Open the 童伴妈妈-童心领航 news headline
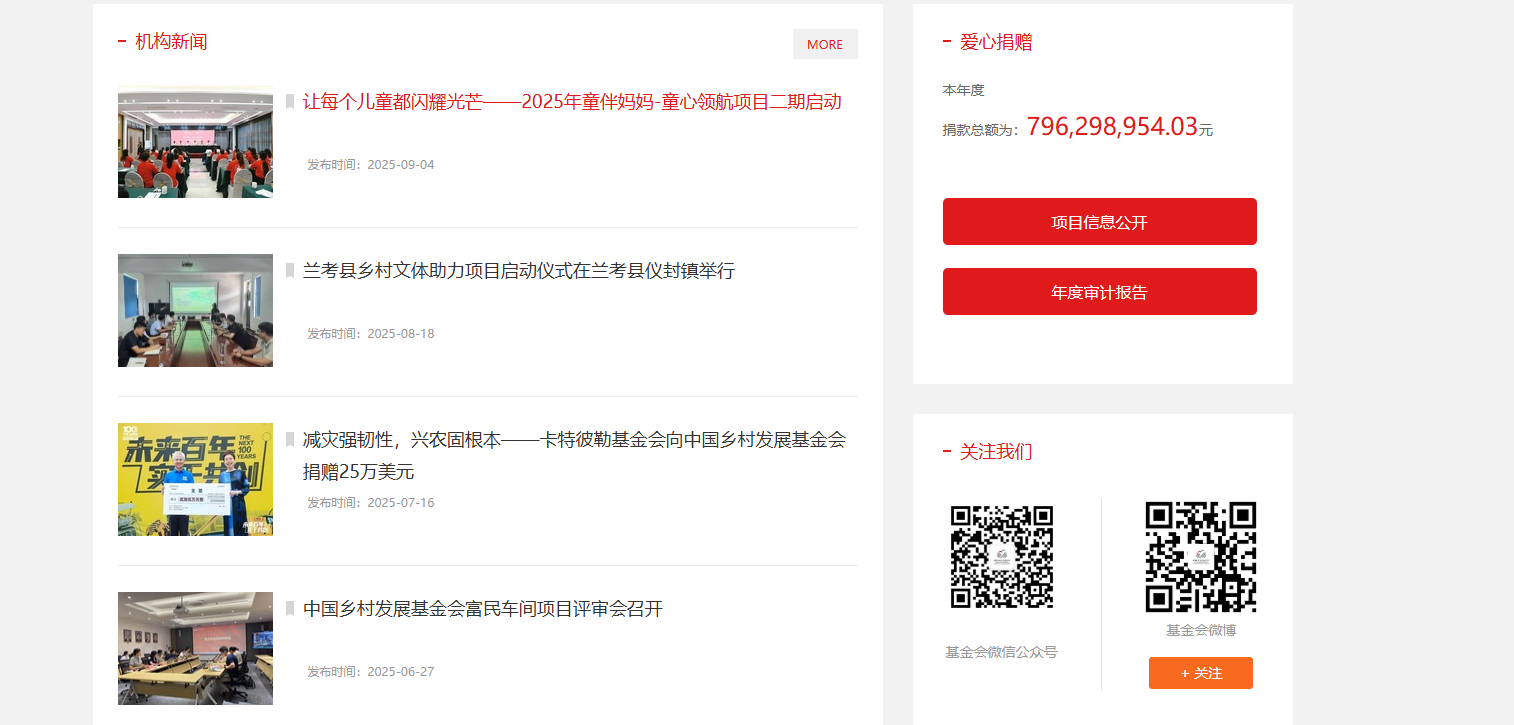 pos(571,102)
